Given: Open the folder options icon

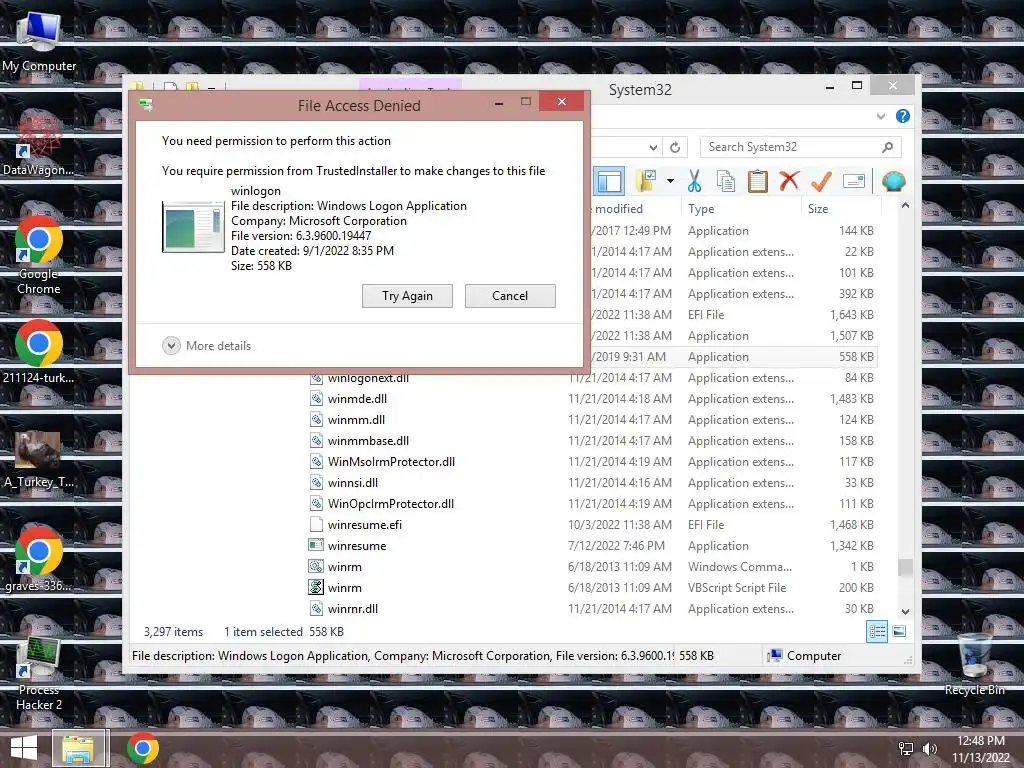Looking at the screenshot, I should [646, 181].
